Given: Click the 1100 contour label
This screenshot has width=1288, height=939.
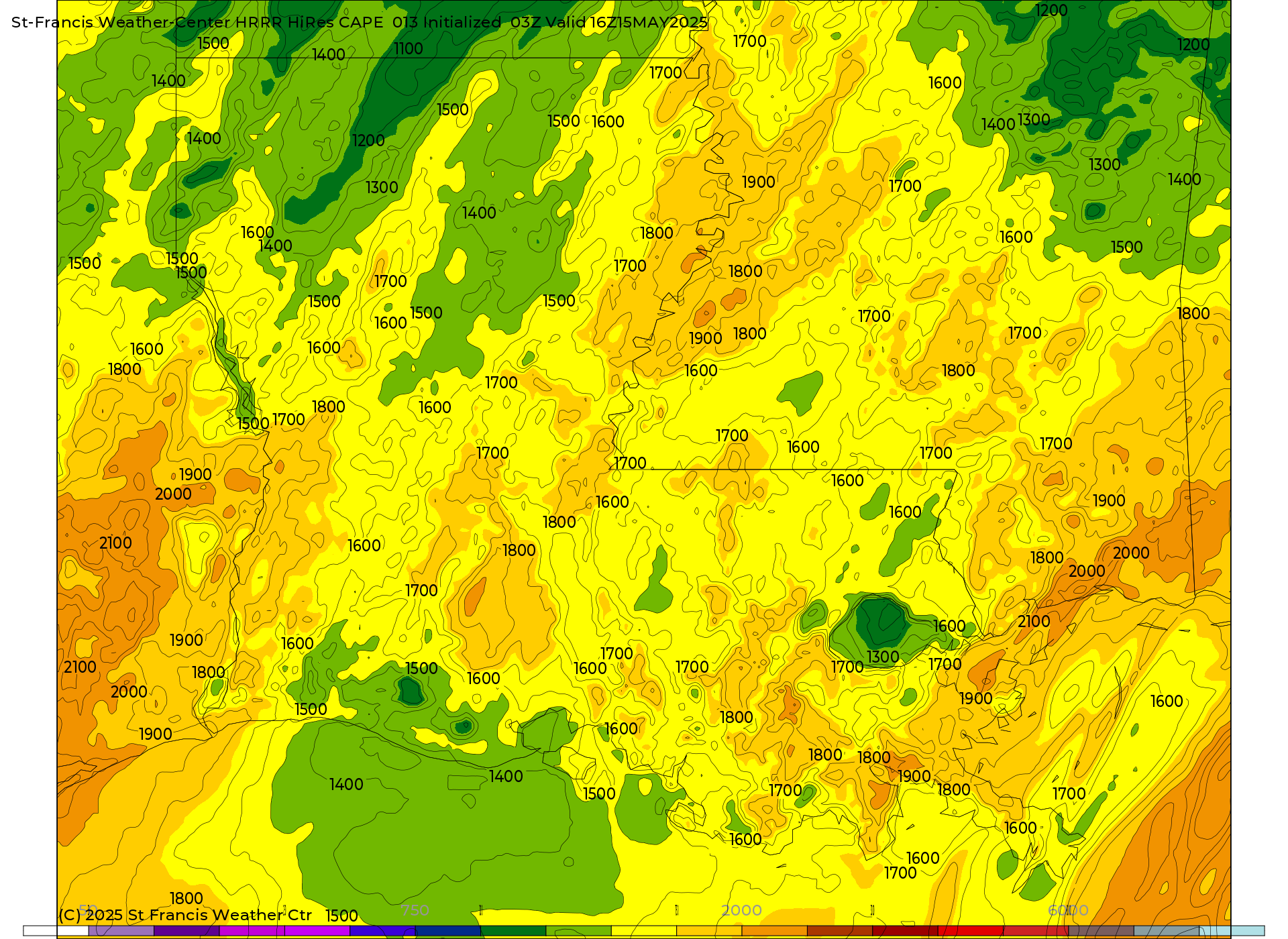Looking at the screenshot, I should pyautogui.click(x=409, y=49).
